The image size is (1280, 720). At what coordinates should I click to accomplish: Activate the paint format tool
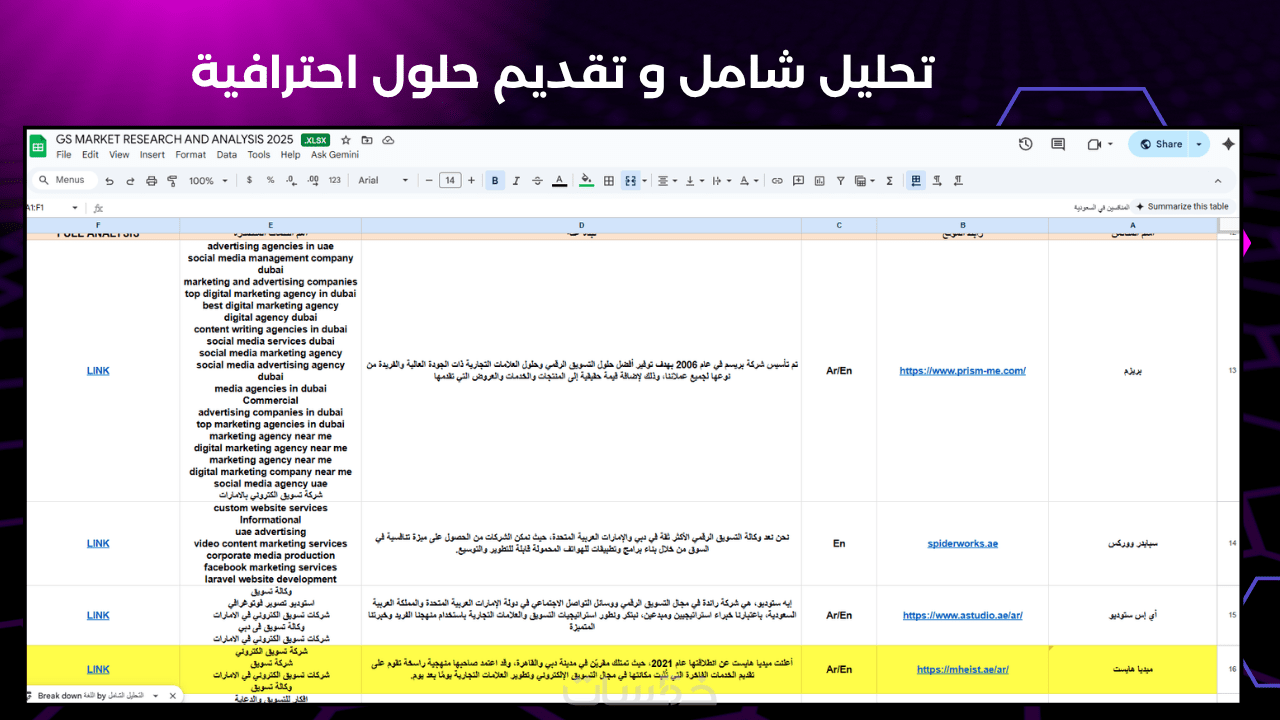point(172,181)
